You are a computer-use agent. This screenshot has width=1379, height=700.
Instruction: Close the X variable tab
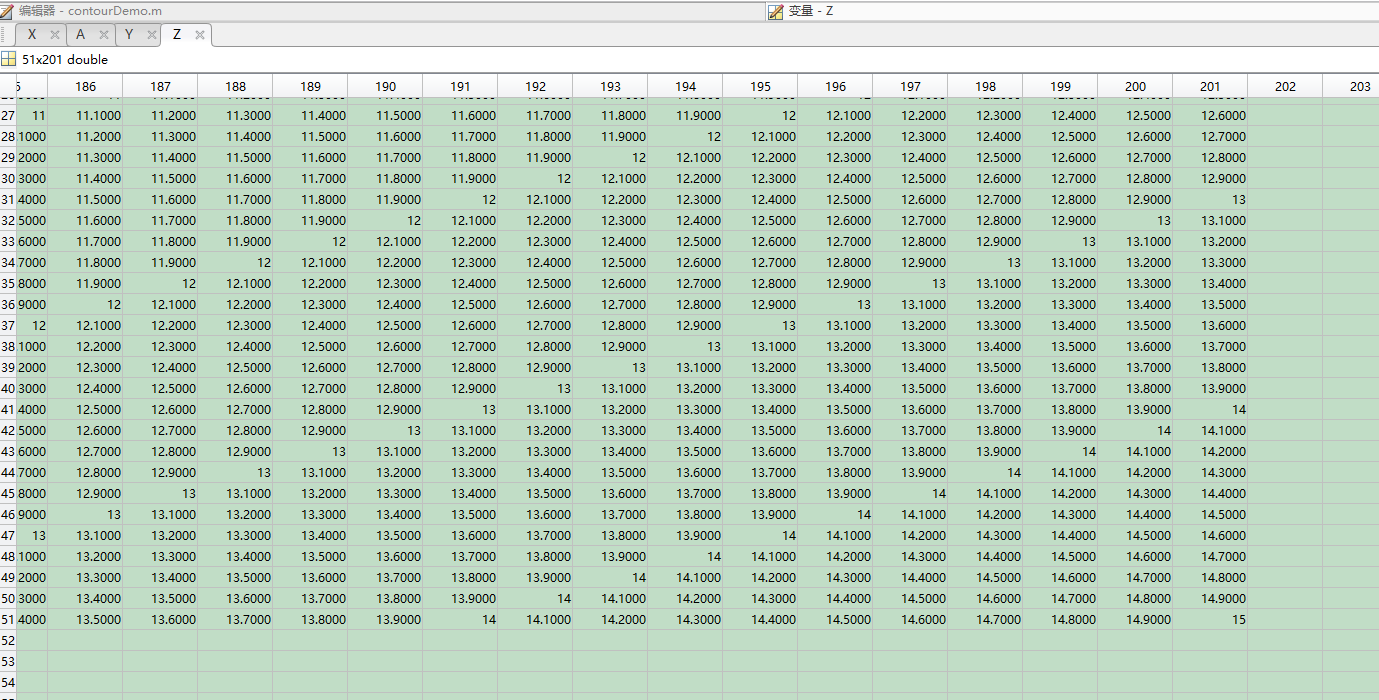click(x=54, y=34)
